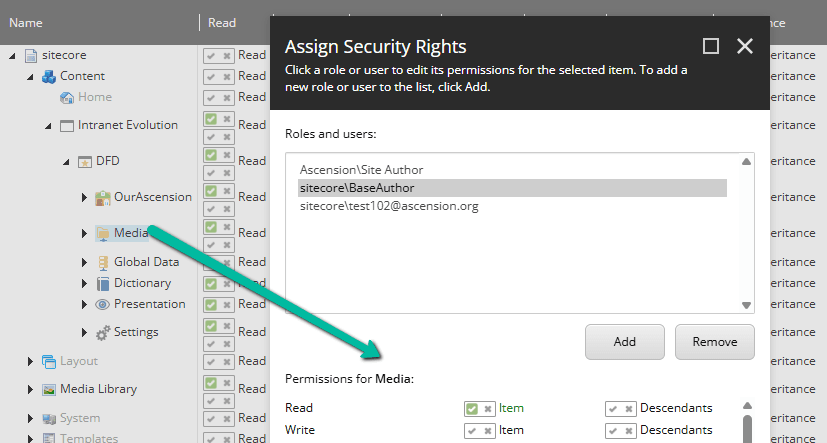
Task: Deny Read on Item for Media
Action: (488, 409)
